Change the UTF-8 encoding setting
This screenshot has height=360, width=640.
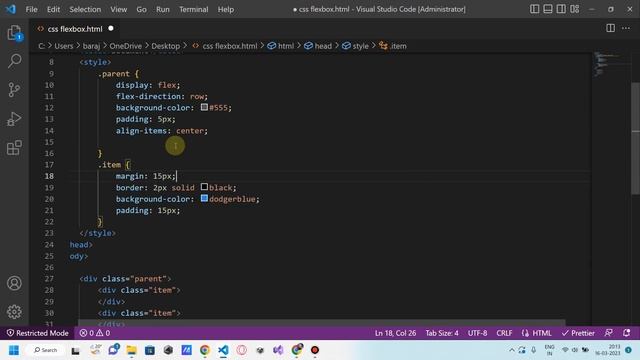(x=477, y=333)
